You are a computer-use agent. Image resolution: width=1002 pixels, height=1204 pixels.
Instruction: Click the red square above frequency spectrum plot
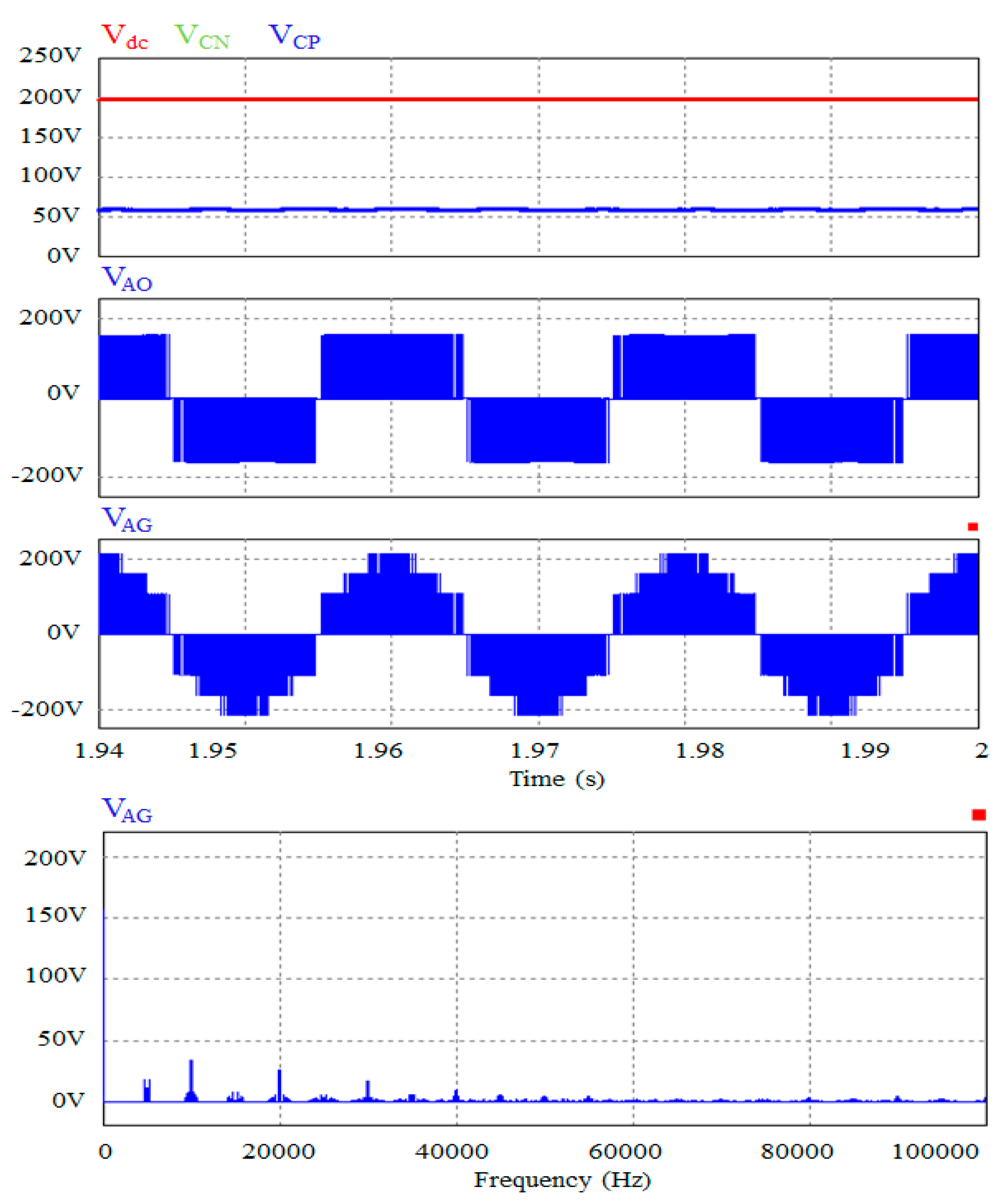coord(979,815)
